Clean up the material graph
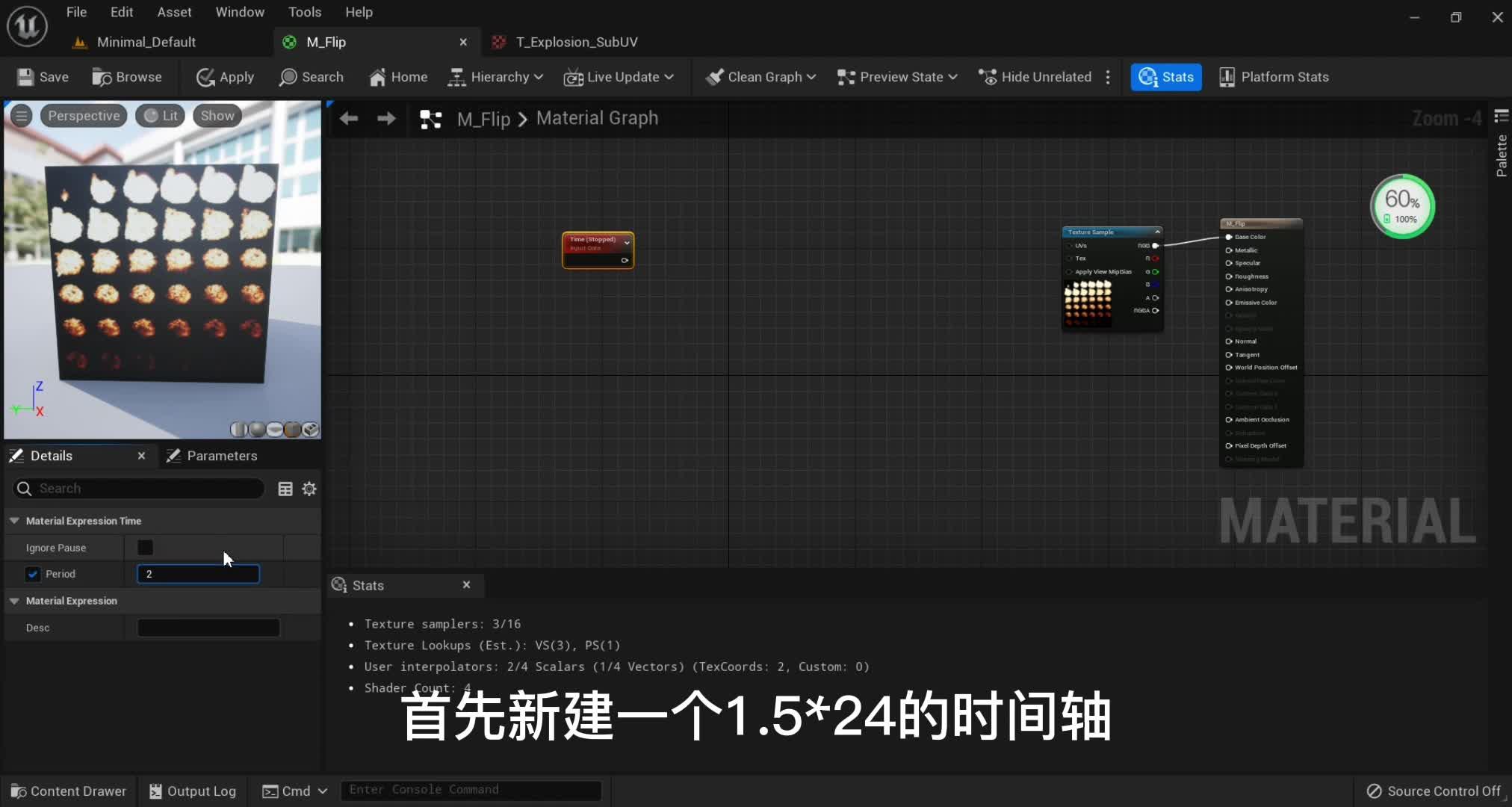This screenshot has width=1512, height=807. [759, 76]
